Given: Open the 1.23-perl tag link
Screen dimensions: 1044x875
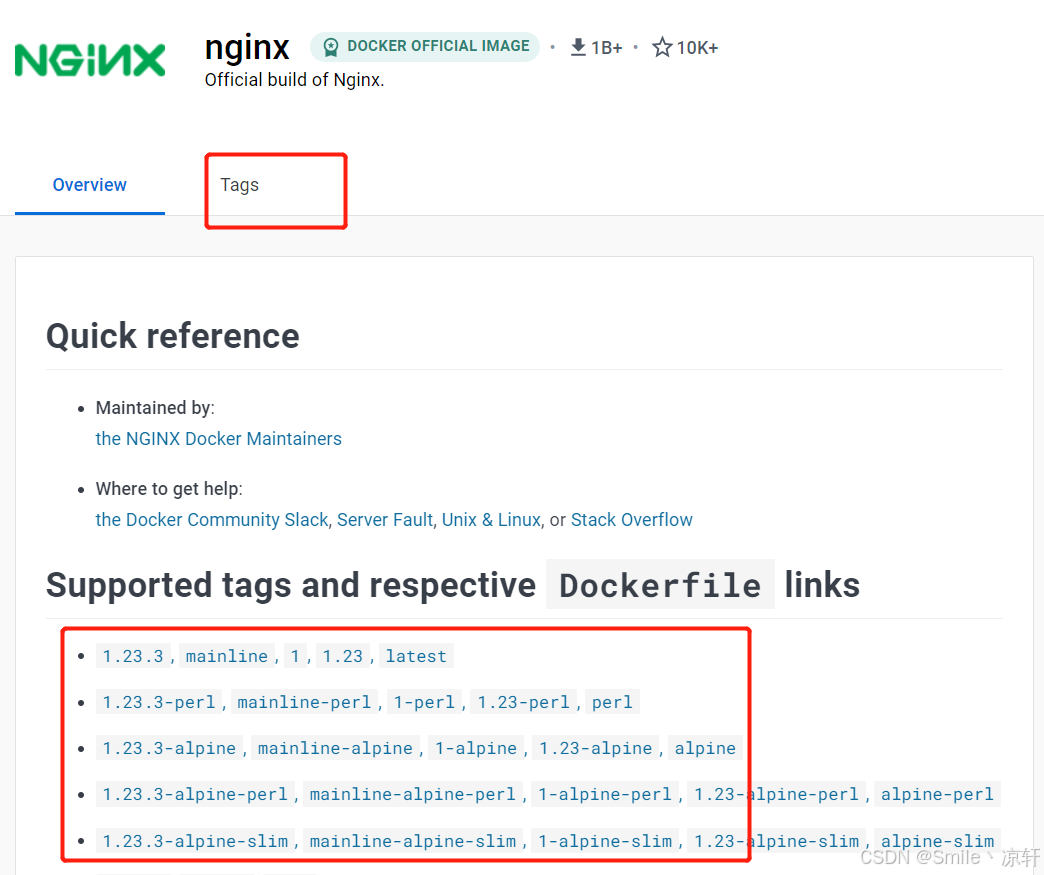Looking at the screenshot, I should tap(523, 702).
